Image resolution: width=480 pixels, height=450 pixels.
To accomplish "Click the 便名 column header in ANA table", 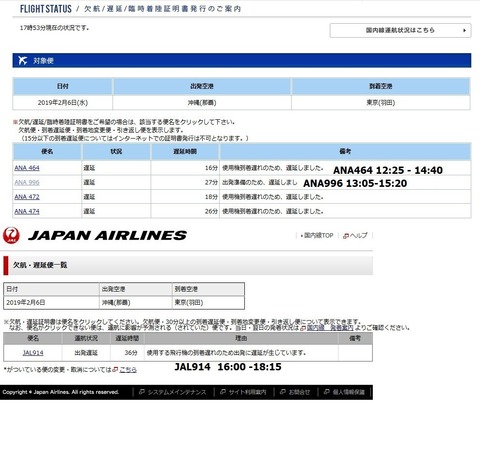I will coord(47,152).
